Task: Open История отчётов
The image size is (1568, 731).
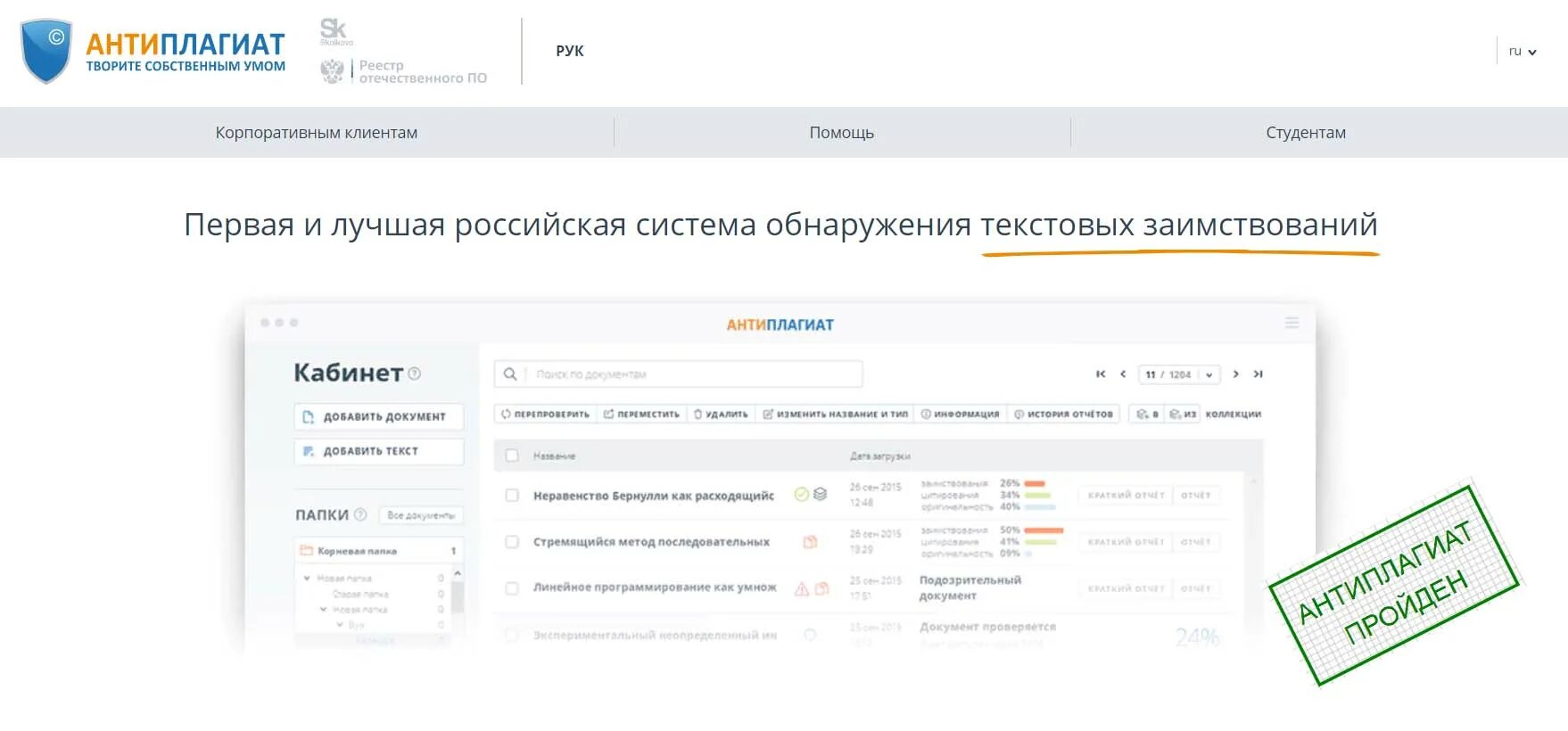Action: (1063, 414)
